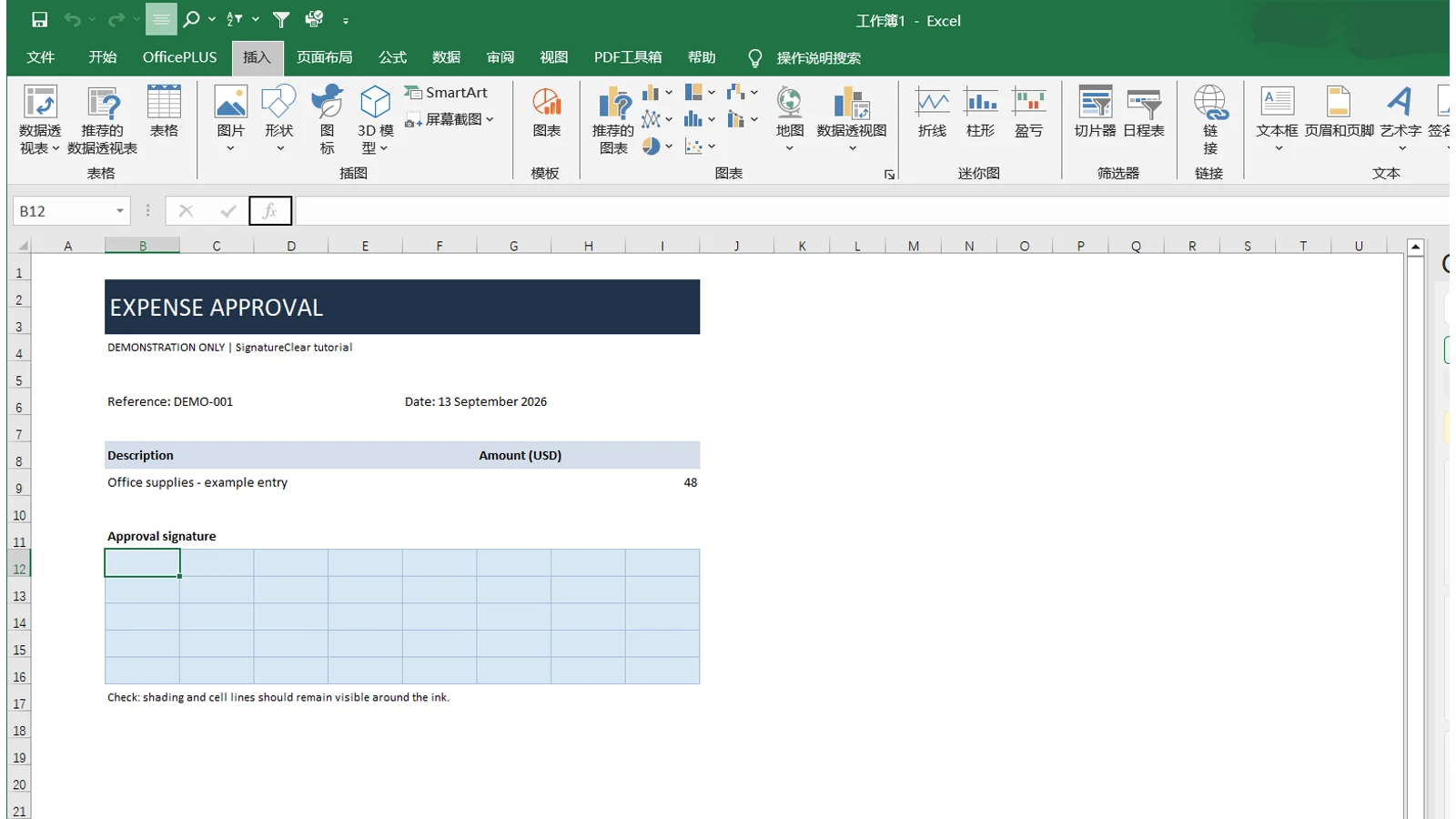Insert Header and Footer (页眉和页脚)
Viewport: 1456px width, 819px height.
(1340, 112)
